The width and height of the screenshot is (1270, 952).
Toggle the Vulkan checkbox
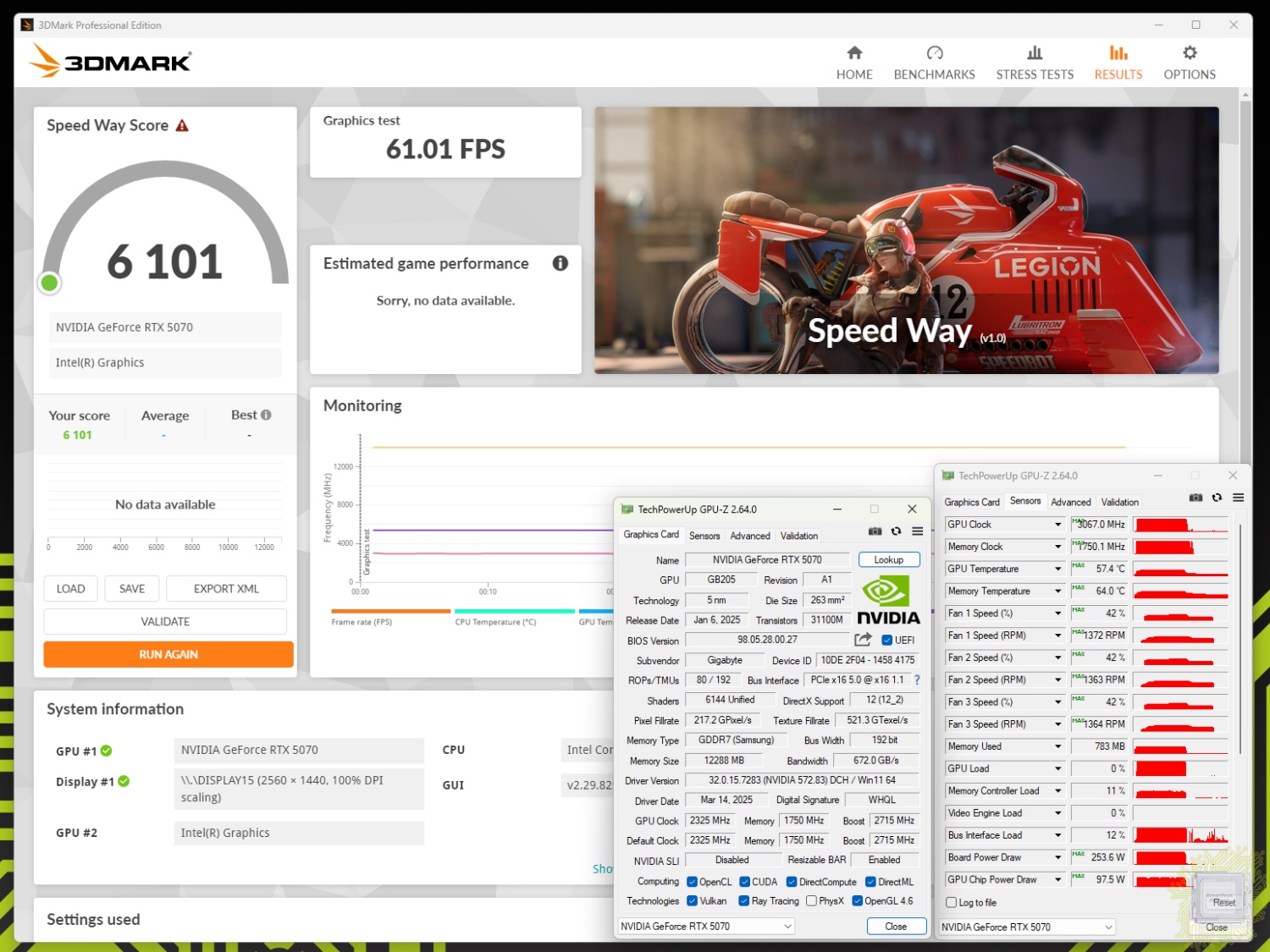(692, 901)
